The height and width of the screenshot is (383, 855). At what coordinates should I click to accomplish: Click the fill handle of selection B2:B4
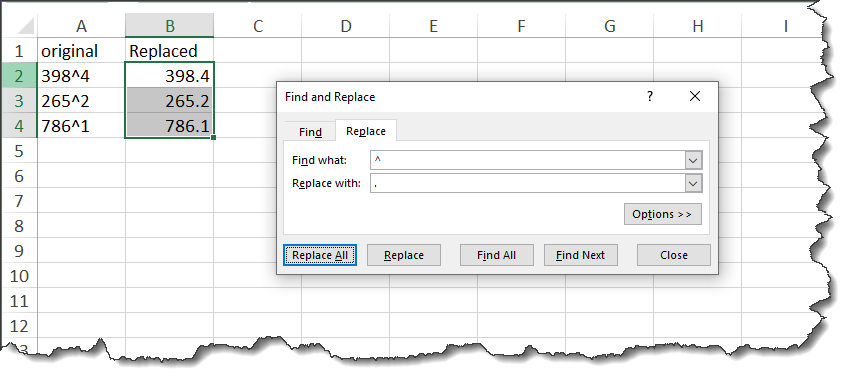coord(213,137)
